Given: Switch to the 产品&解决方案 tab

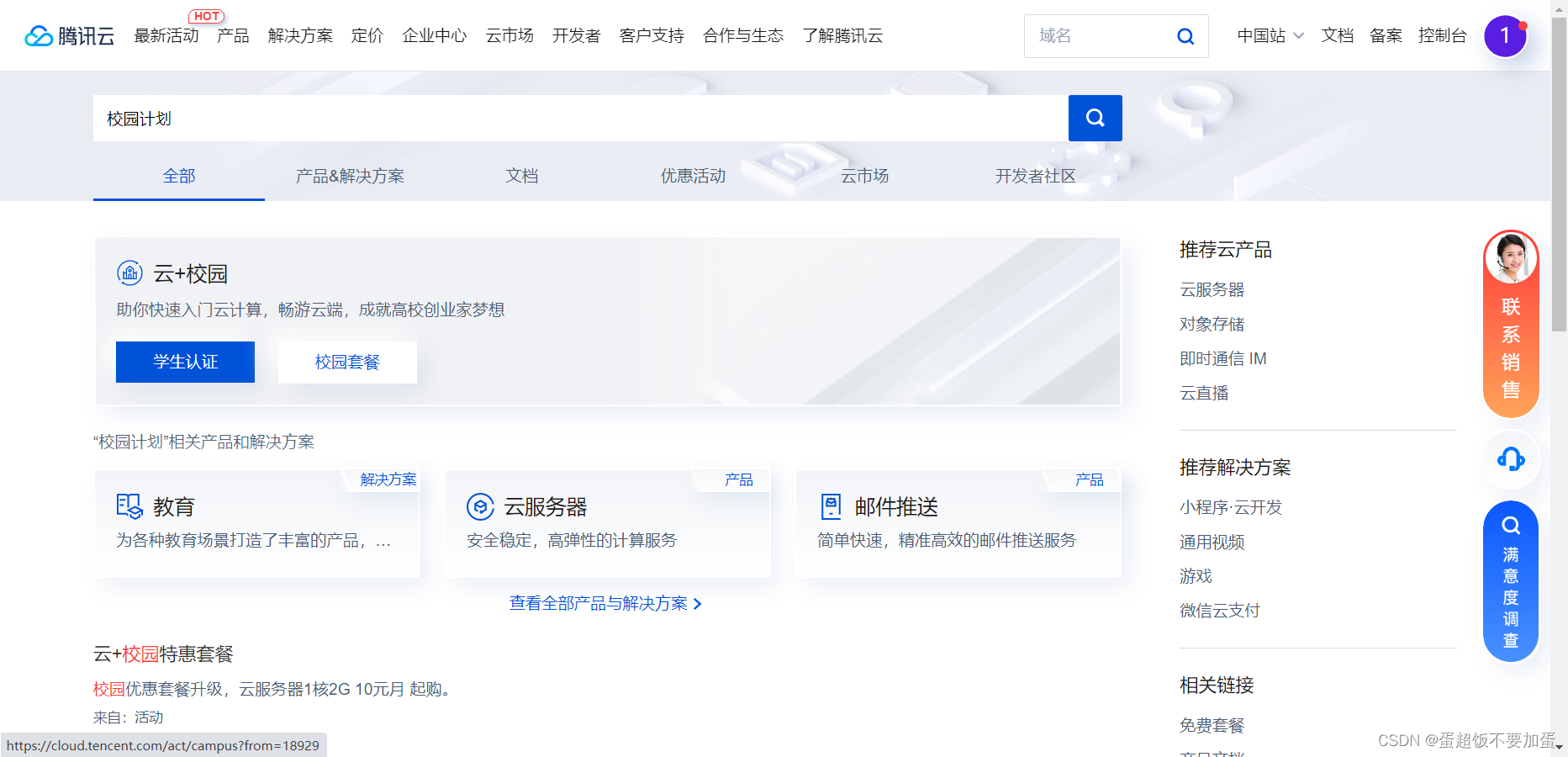Looking at the screenshot, I should [350, 176].
